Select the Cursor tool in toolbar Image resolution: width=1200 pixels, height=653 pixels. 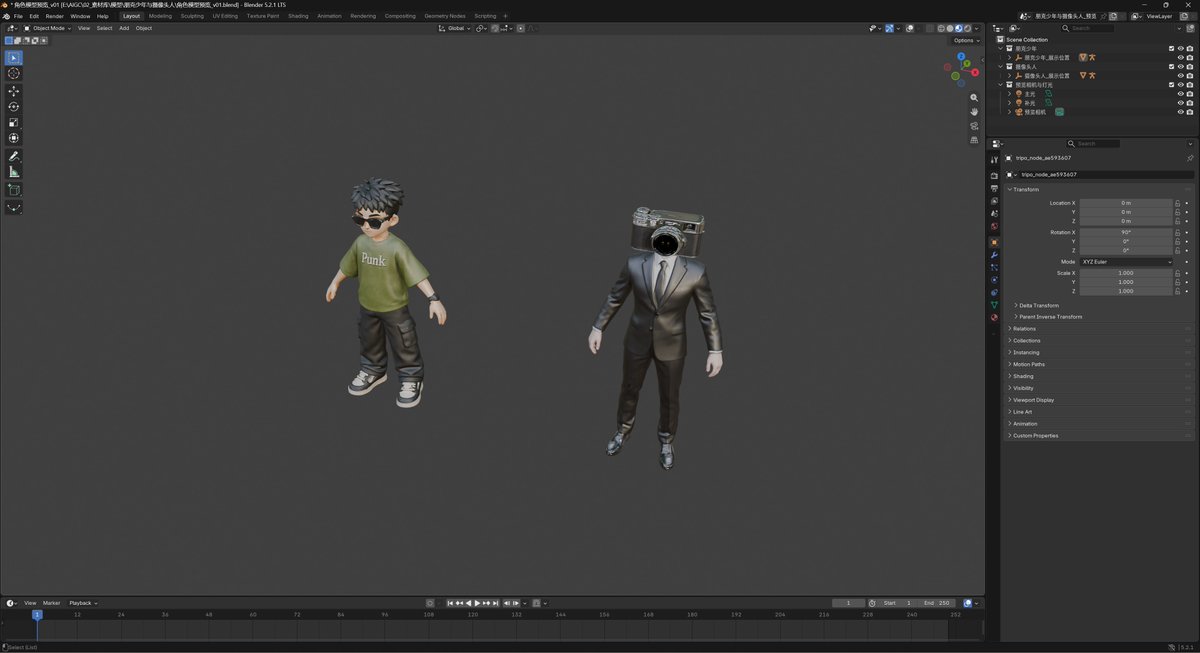click(14, 73)
